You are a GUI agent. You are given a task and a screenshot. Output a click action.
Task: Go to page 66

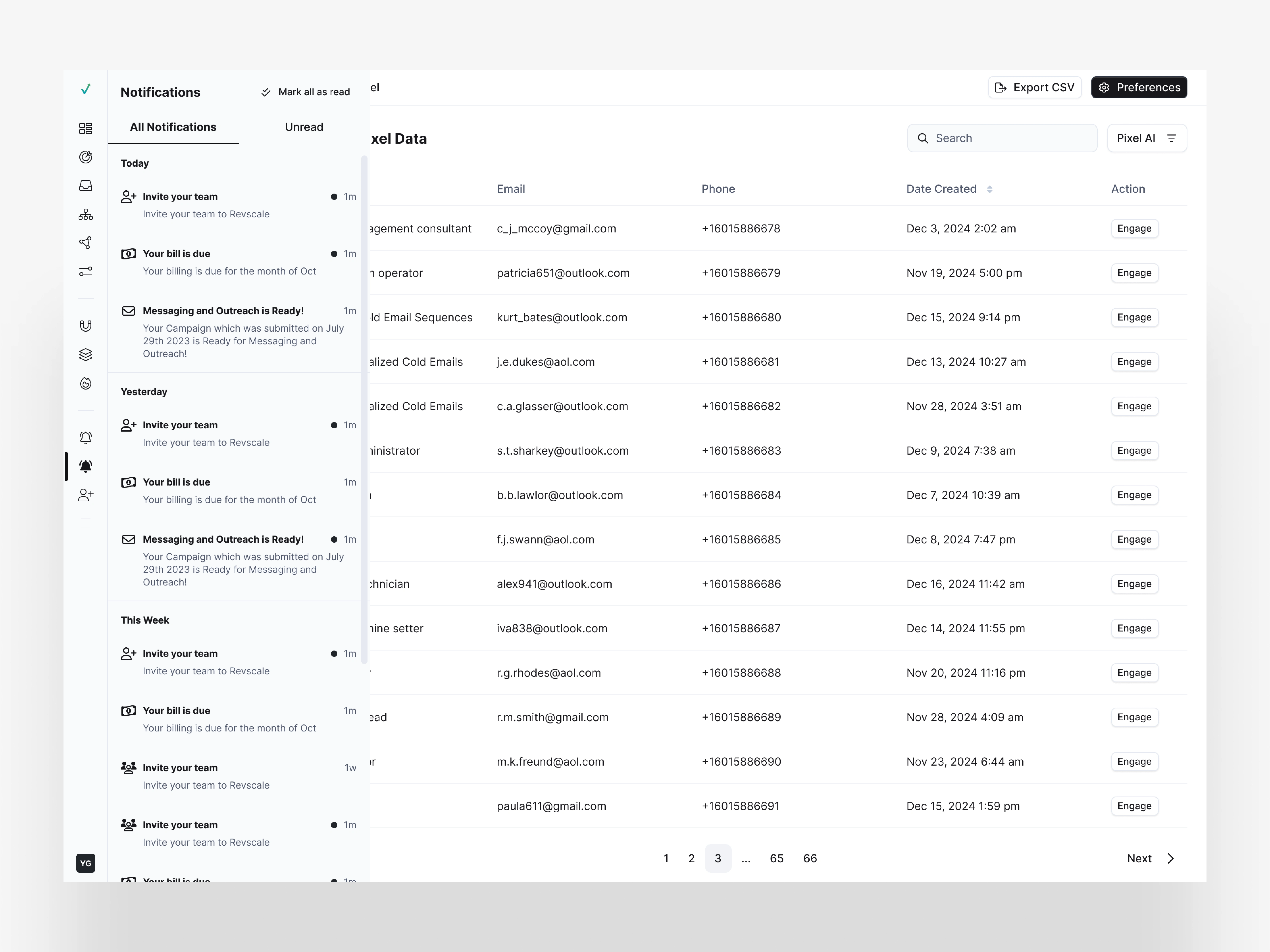810,858
